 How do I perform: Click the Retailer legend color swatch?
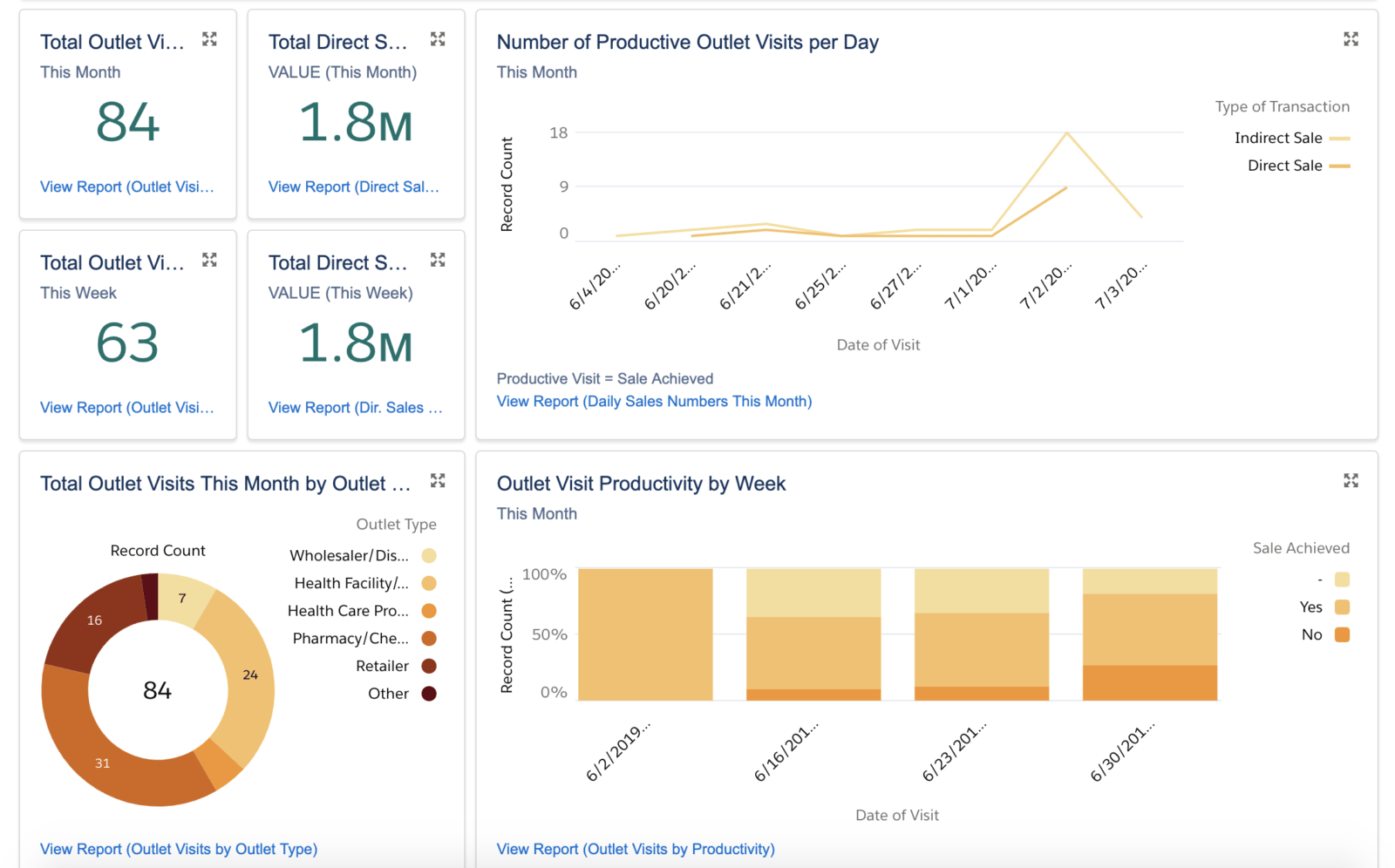pos(429,666)
